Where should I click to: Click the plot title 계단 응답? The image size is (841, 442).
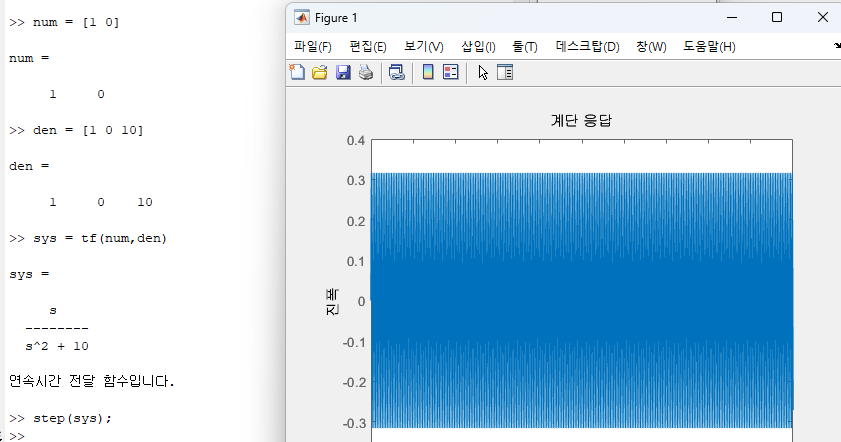[x=581, y=120]
